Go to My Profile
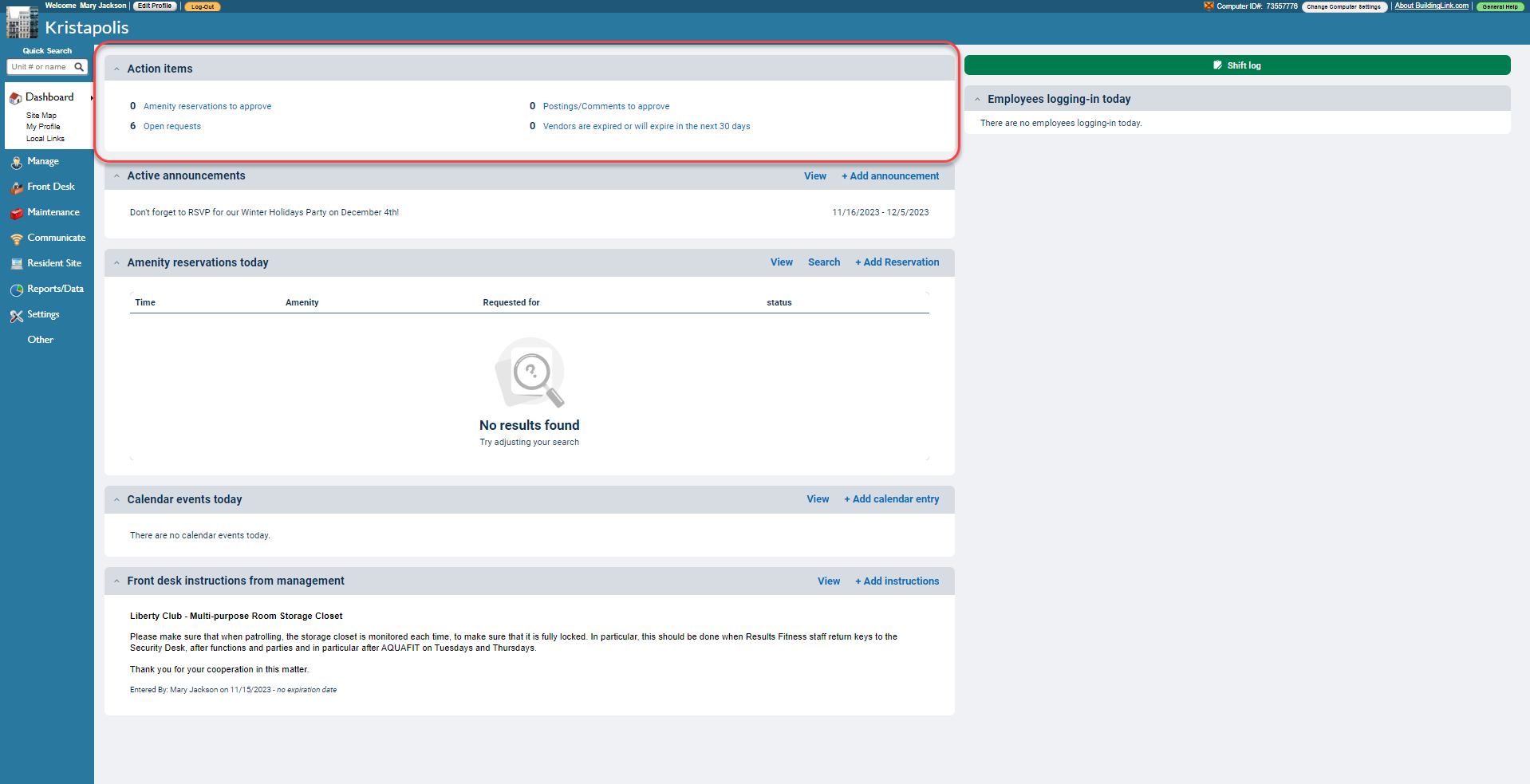 pos(42,126)
